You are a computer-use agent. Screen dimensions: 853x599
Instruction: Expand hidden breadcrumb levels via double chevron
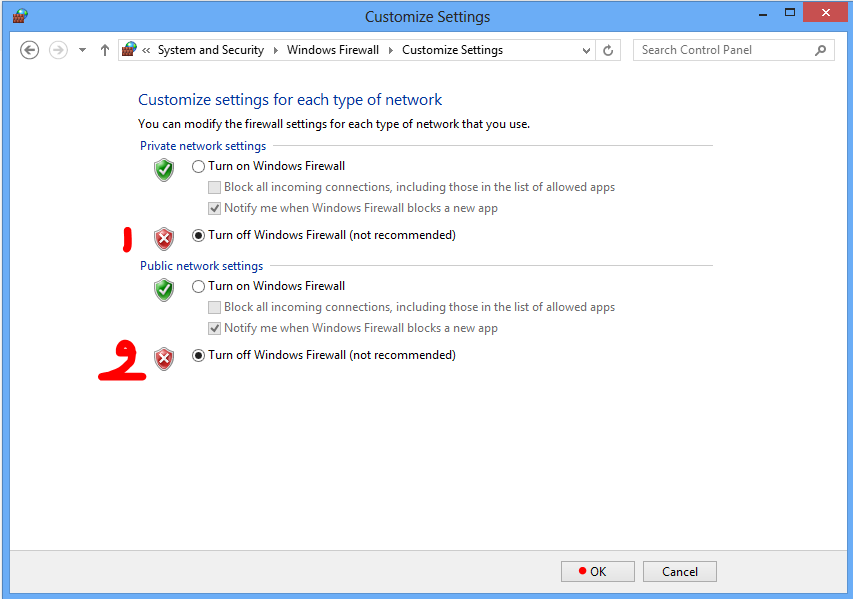coord(146,50)
